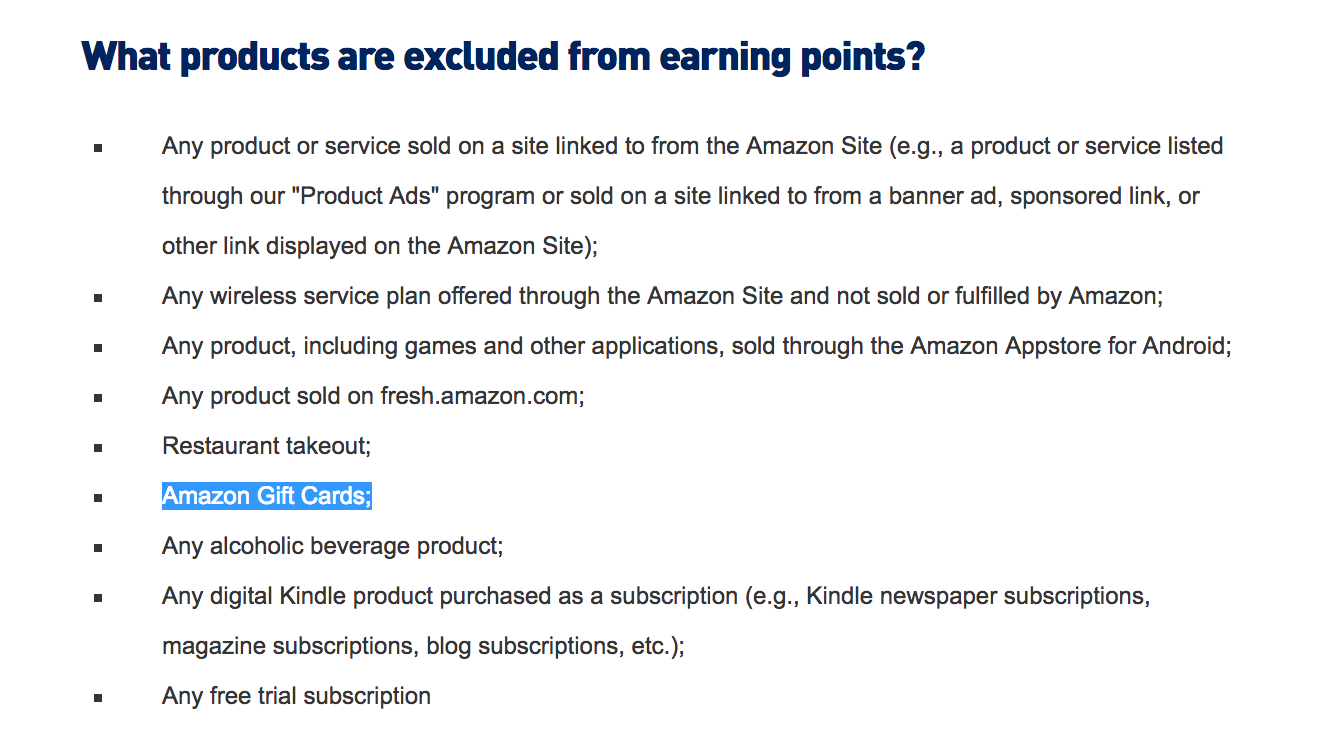Click the Restaurant takeout list item
The width and height of the screenshot is (1326, 744).
(267, 446)
